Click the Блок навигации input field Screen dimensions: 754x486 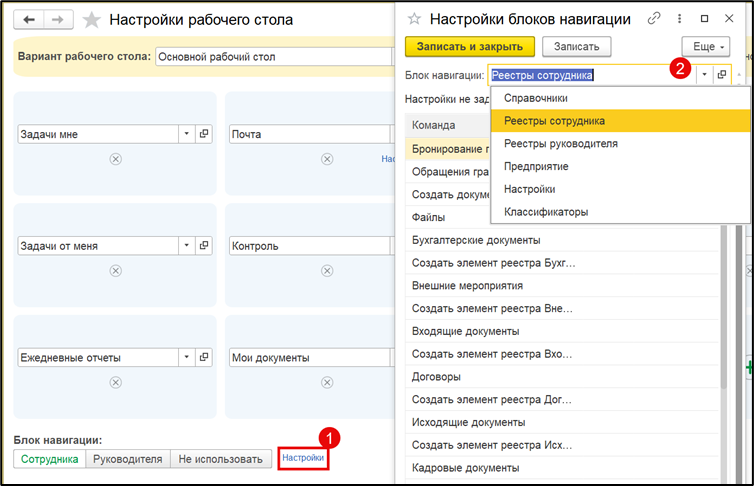[591, 75]
